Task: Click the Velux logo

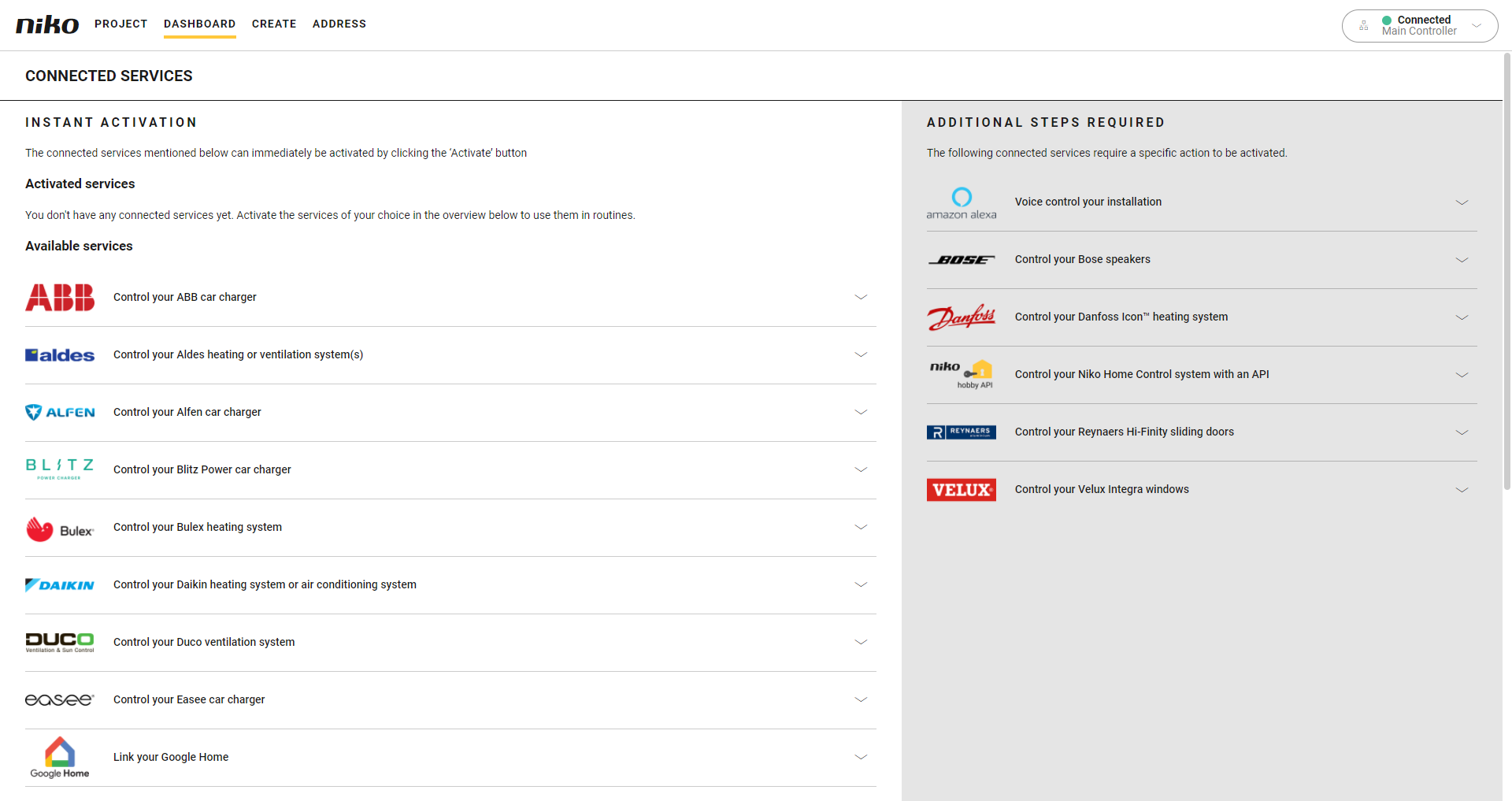Action: (961, 490)
